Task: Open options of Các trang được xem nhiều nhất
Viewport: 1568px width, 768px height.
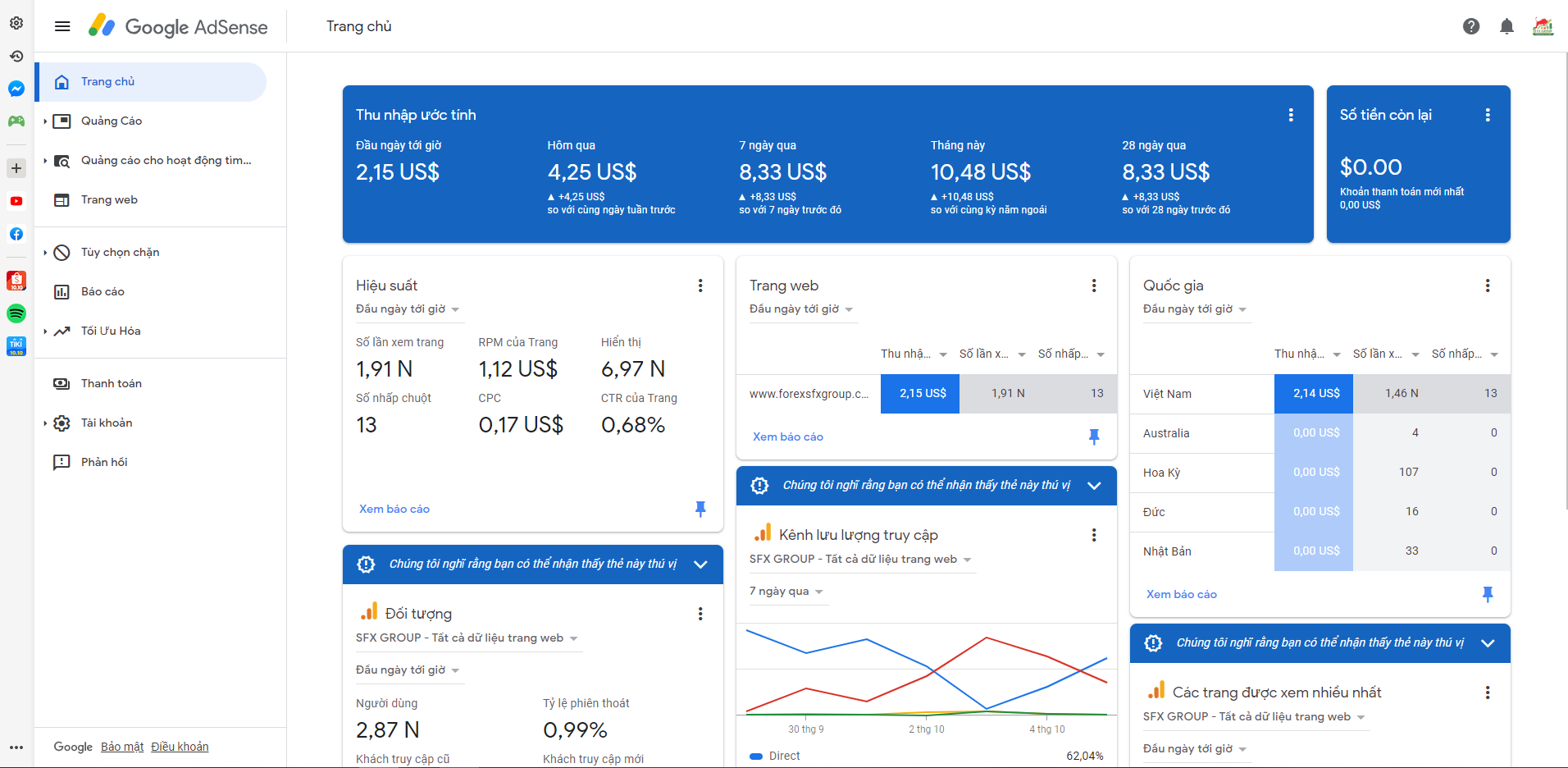Action: (1488, 693)
